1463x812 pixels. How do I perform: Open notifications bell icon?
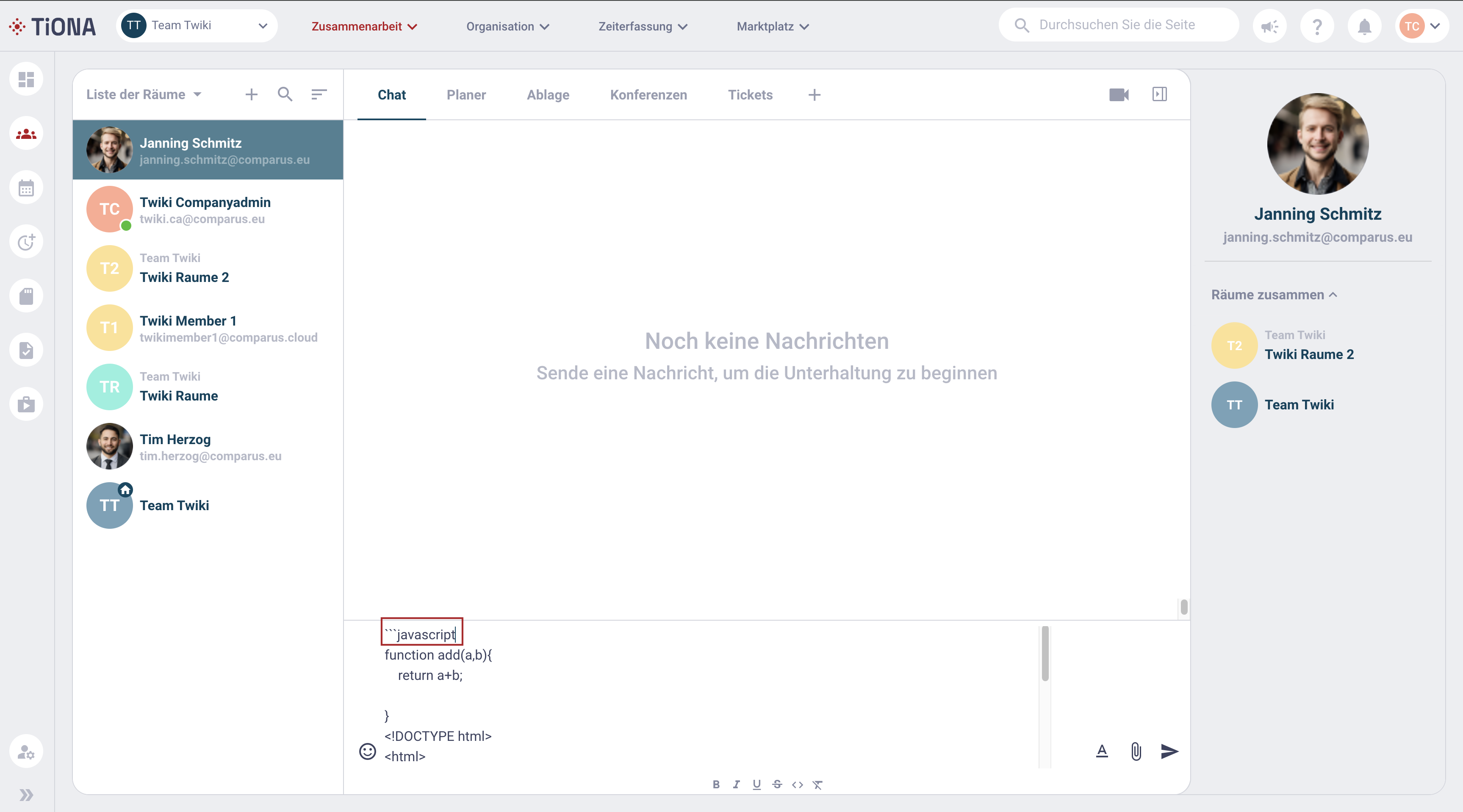pos(1364,26)
